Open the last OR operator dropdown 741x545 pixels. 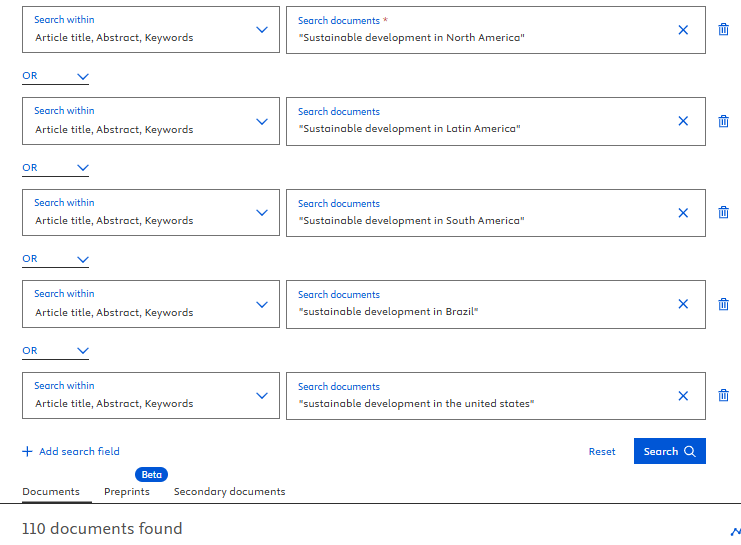(55, 351)
